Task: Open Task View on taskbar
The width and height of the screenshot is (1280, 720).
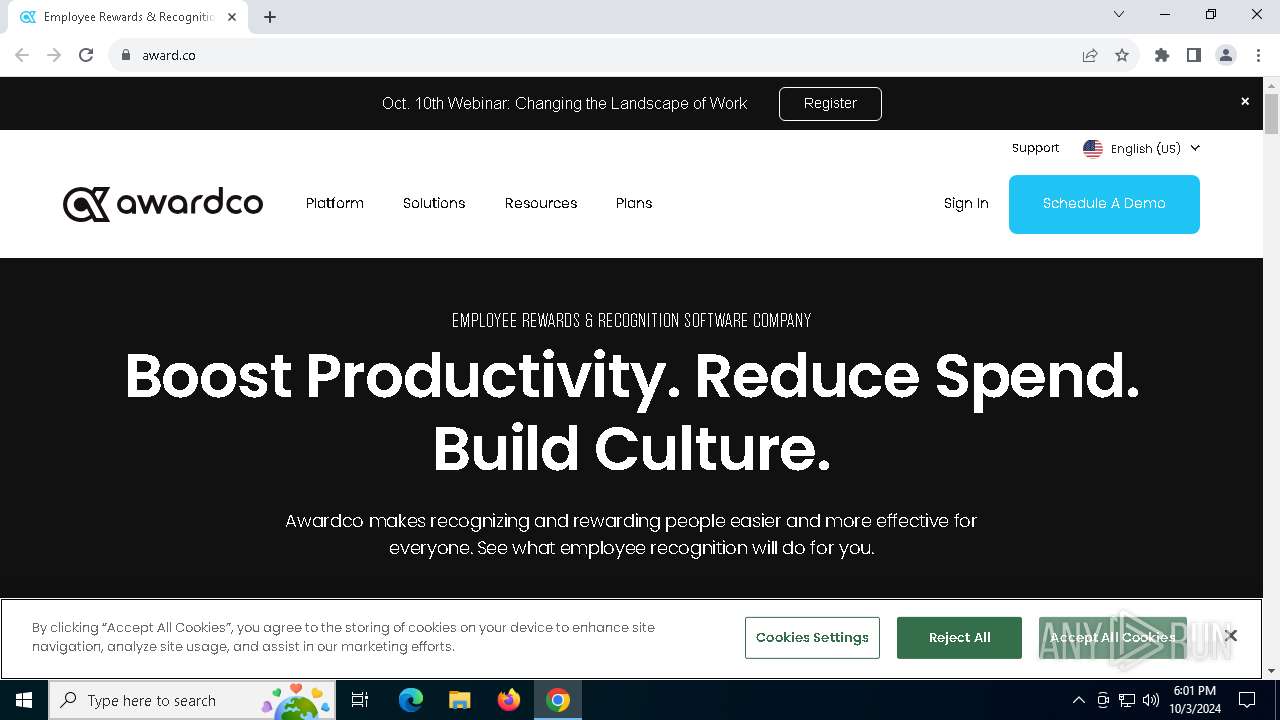Action: pos(360,700)
